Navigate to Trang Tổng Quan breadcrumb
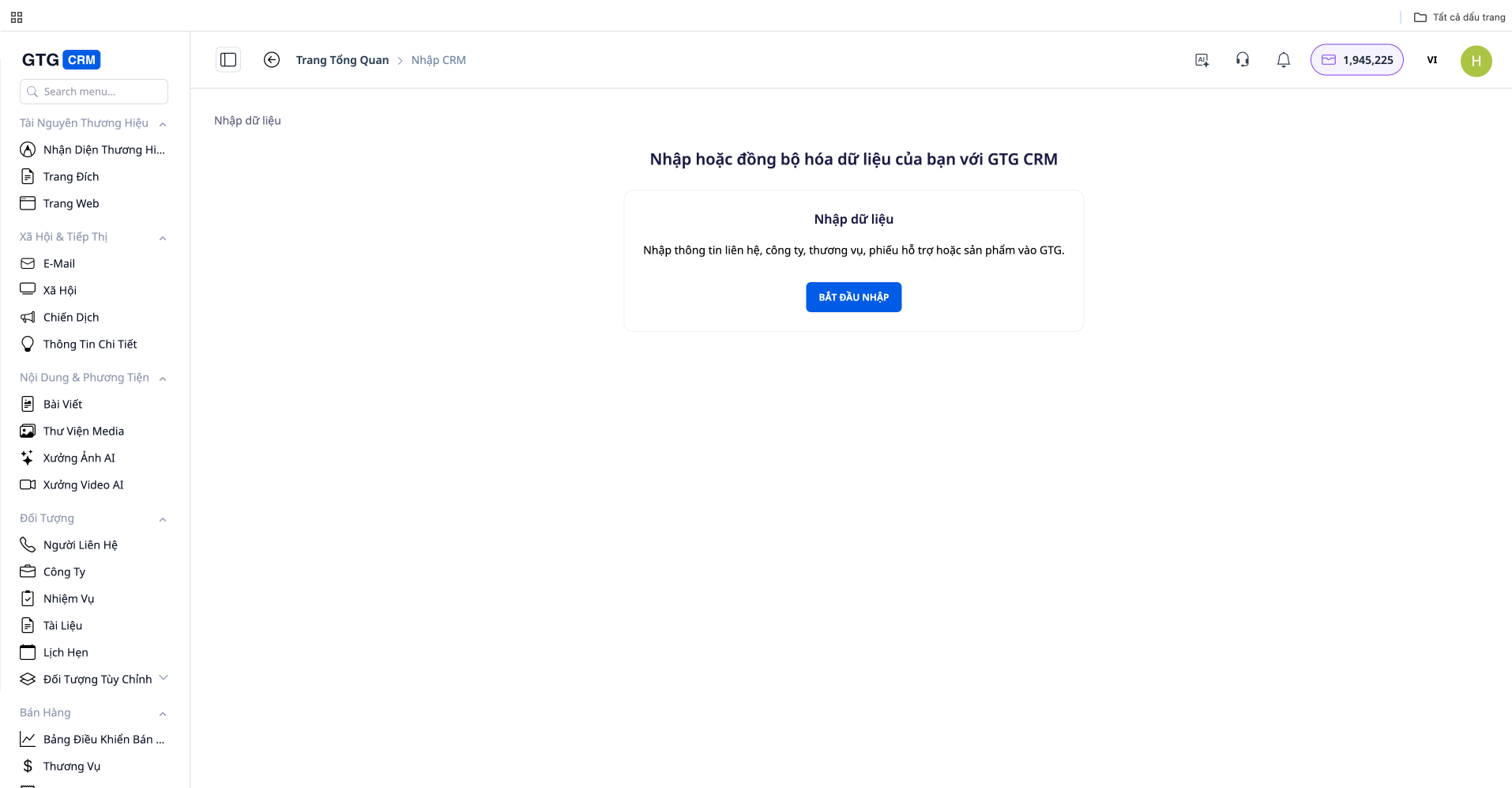 [342, 60]
